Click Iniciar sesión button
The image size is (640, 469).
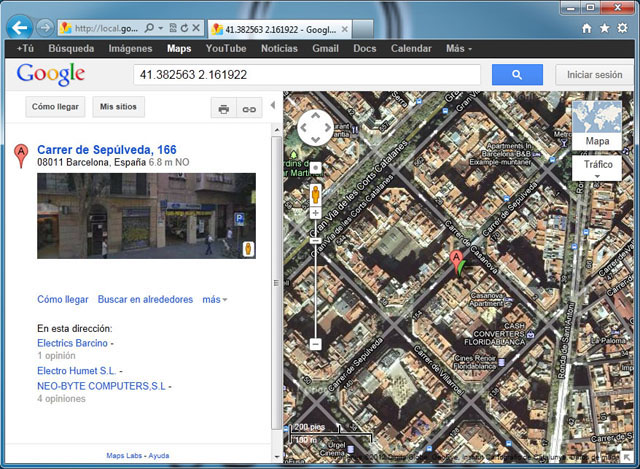coord(594,75)
